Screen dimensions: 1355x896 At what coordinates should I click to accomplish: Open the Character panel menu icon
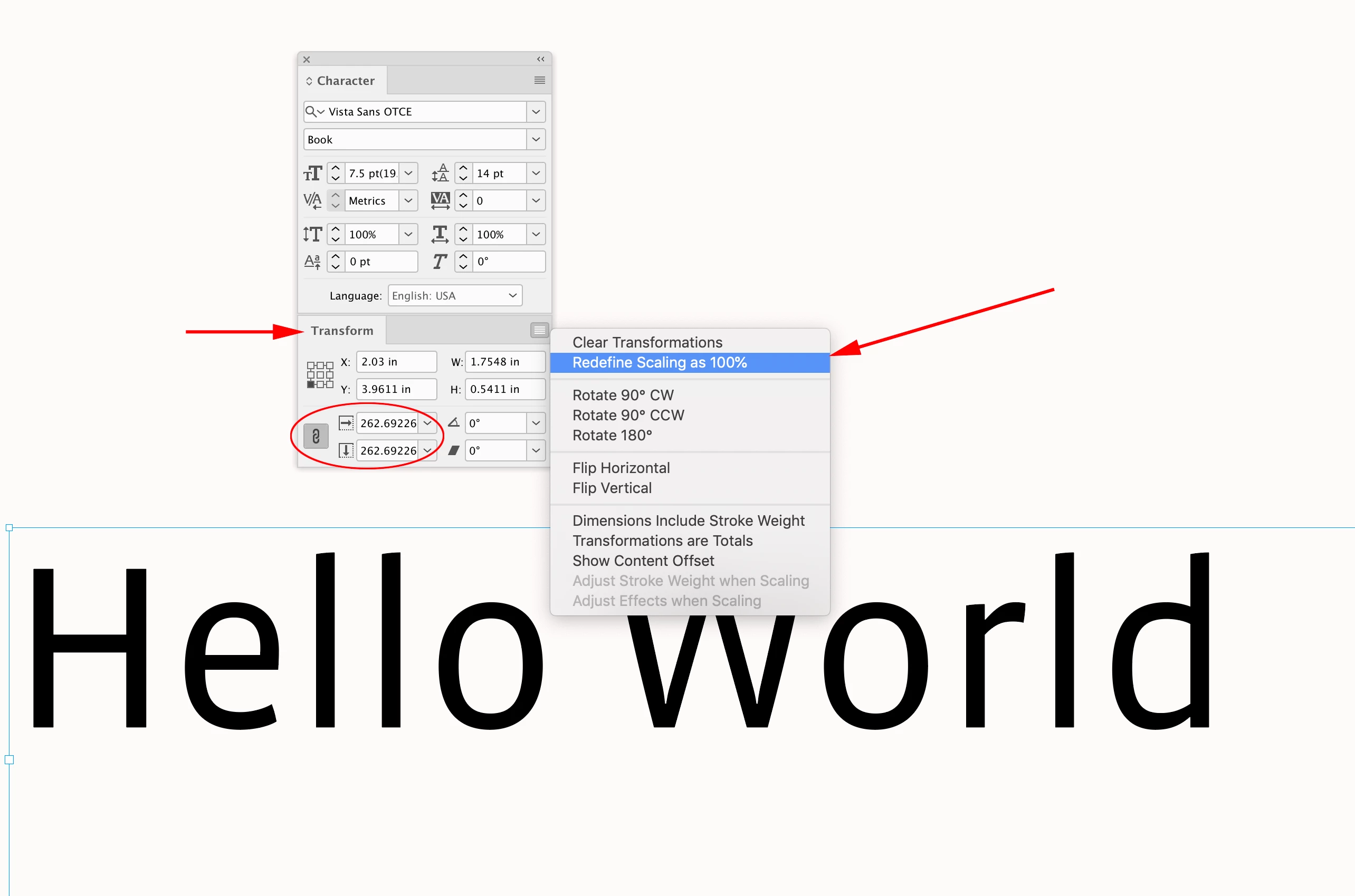[539, 81]
